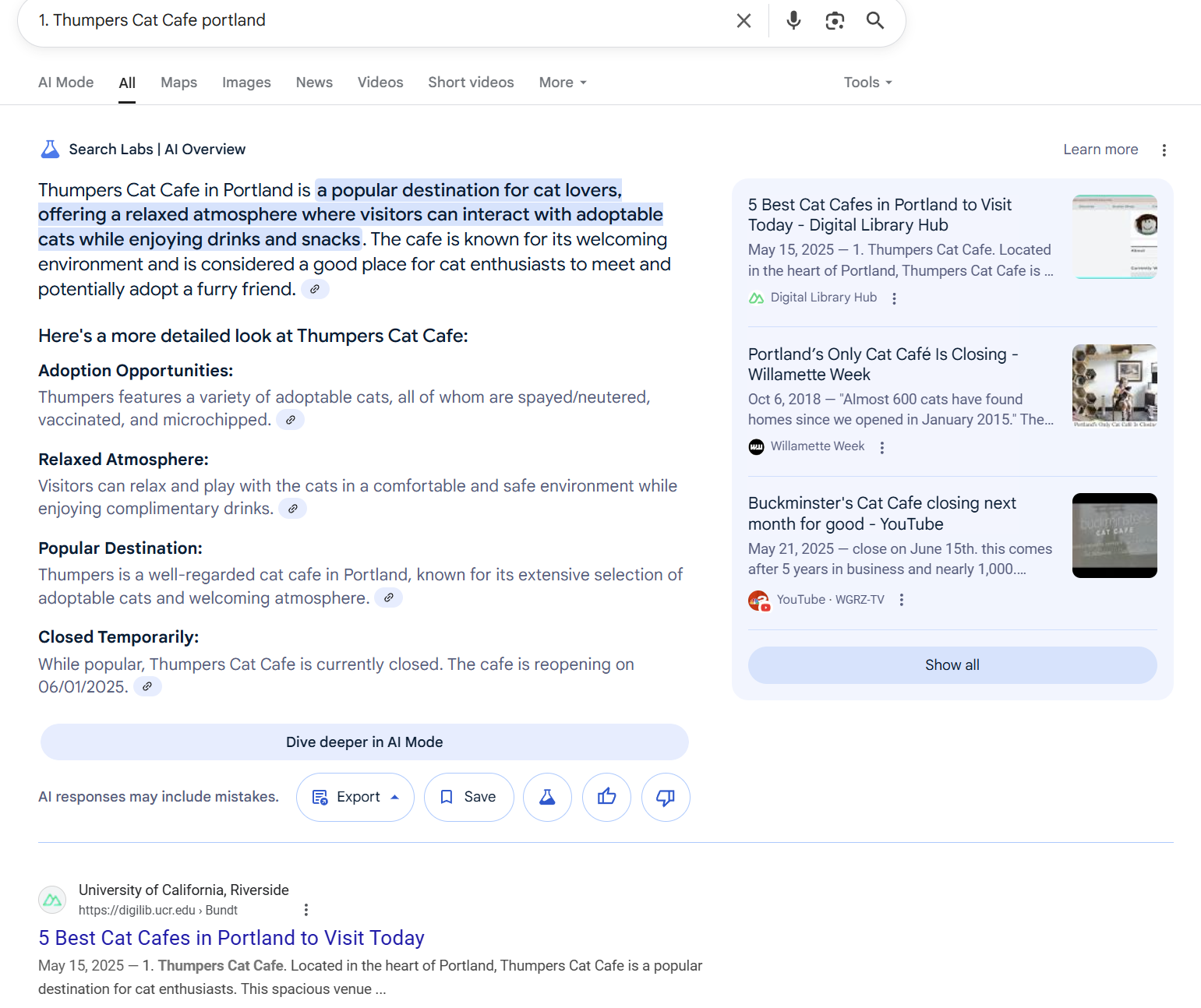Switch to the Short videos tab
This screenshot has height=1008, width=1201.
(x=471, y=83)
